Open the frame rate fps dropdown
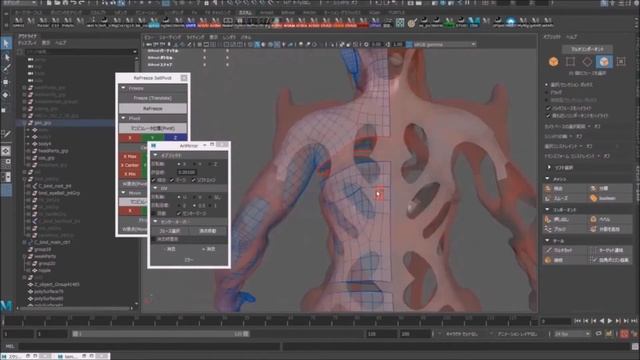 point(572,334)
